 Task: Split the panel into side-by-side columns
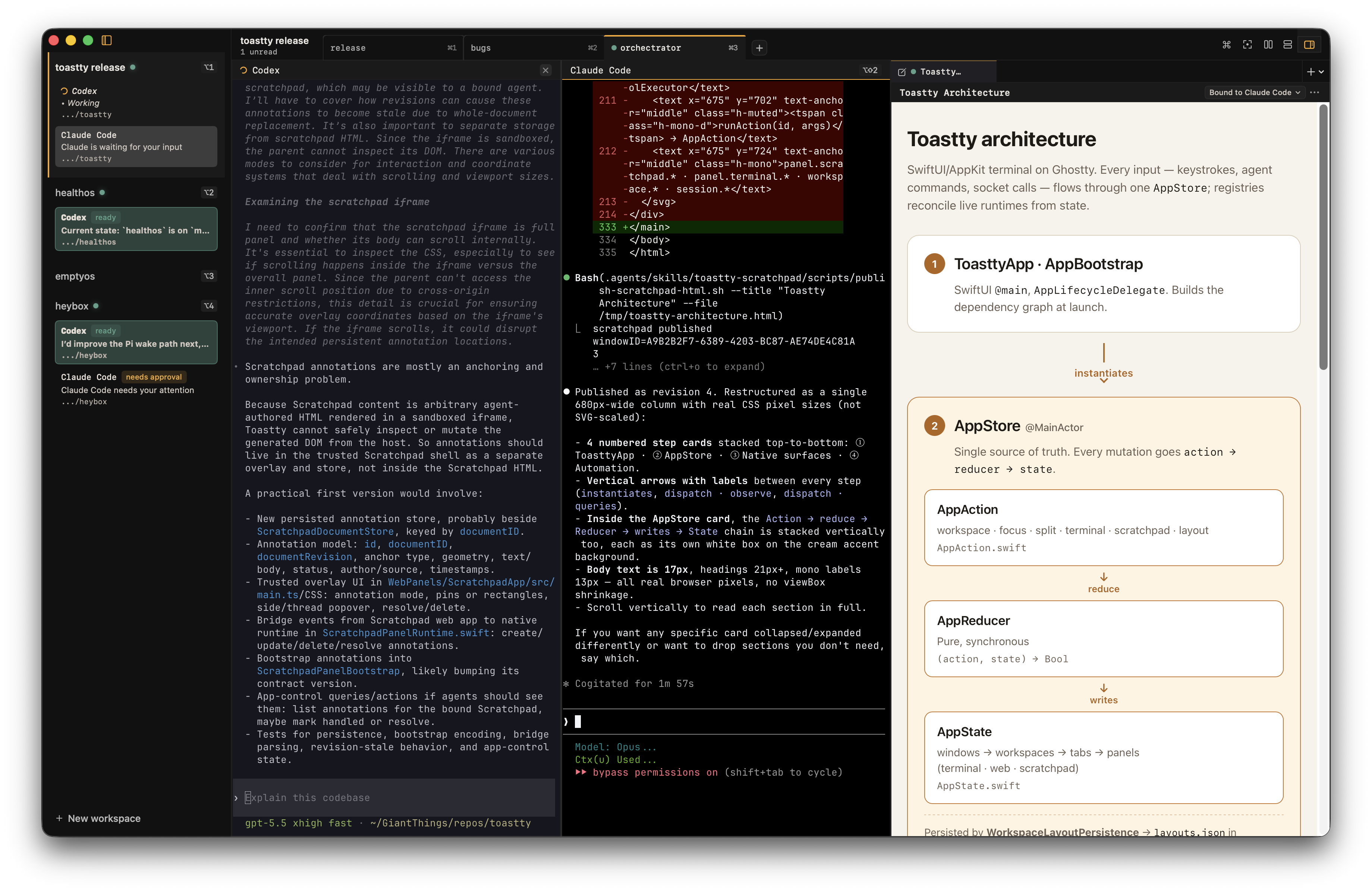pyautogui.click(x=1268, y=45)
